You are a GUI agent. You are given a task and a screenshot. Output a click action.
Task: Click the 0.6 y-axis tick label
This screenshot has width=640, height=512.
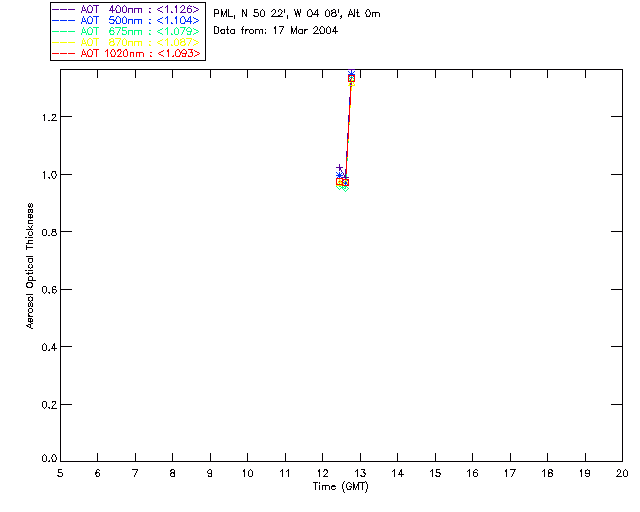point(49,290)
